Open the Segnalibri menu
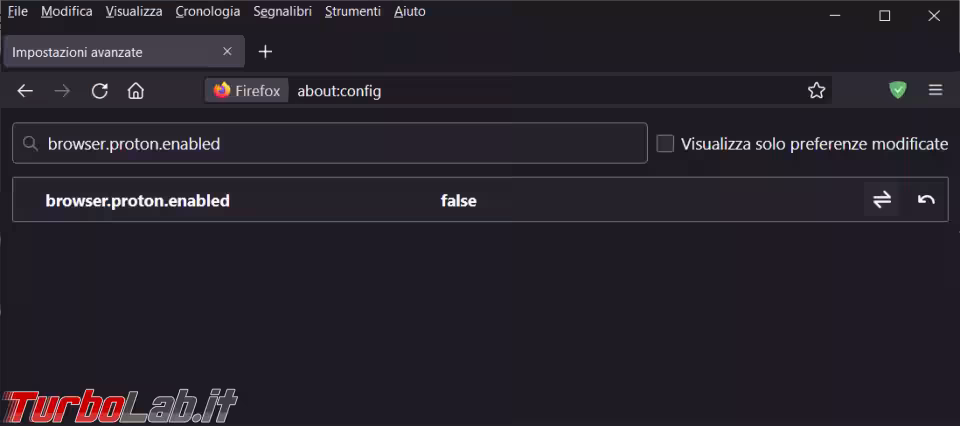 tap(282, 12)
